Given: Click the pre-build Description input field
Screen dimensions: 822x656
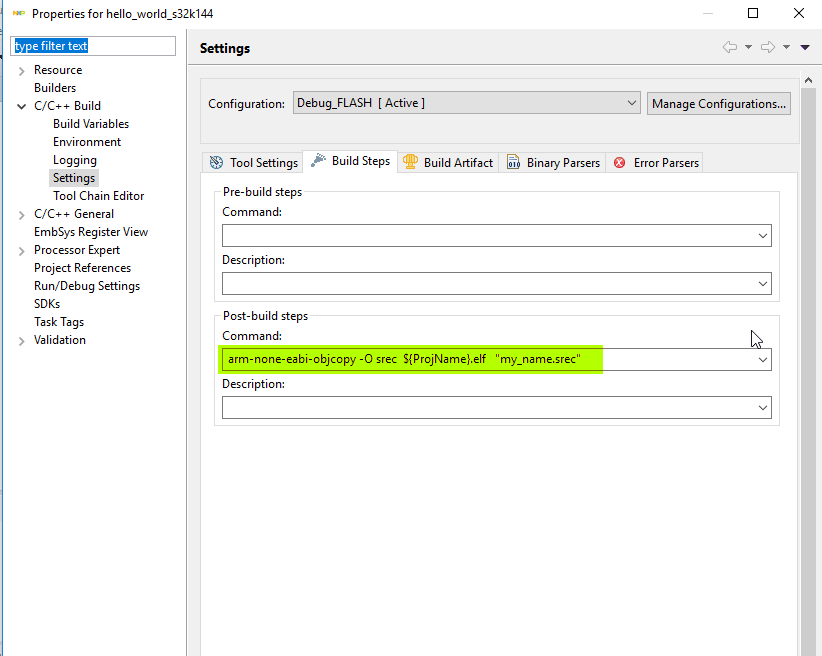Looking at the screenshot, I should [488, 284].
